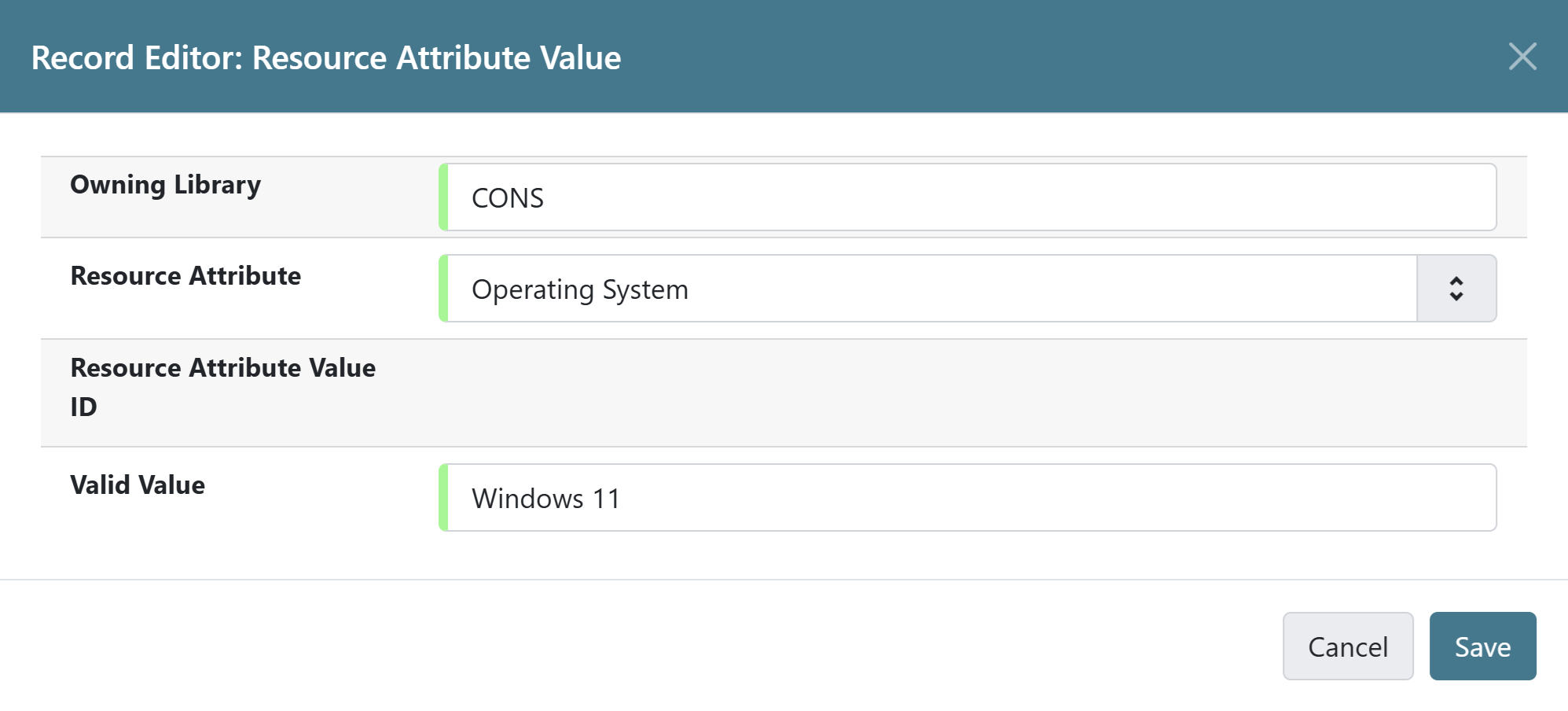Select the Windows 11 text in Valid Value
The width and height of the screenshot is (1568, 711).
[545, 498]
